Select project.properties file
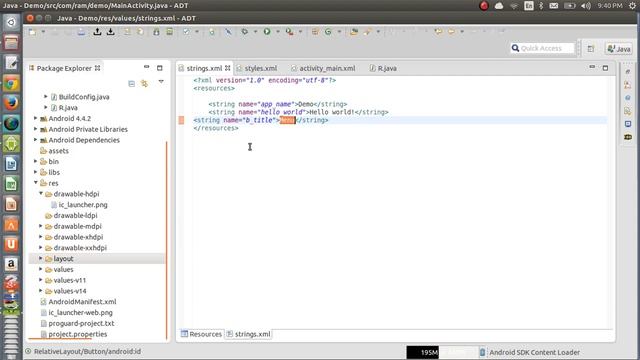Image resolution: width=640 pixels, height=360 pixels. [78, 334]
